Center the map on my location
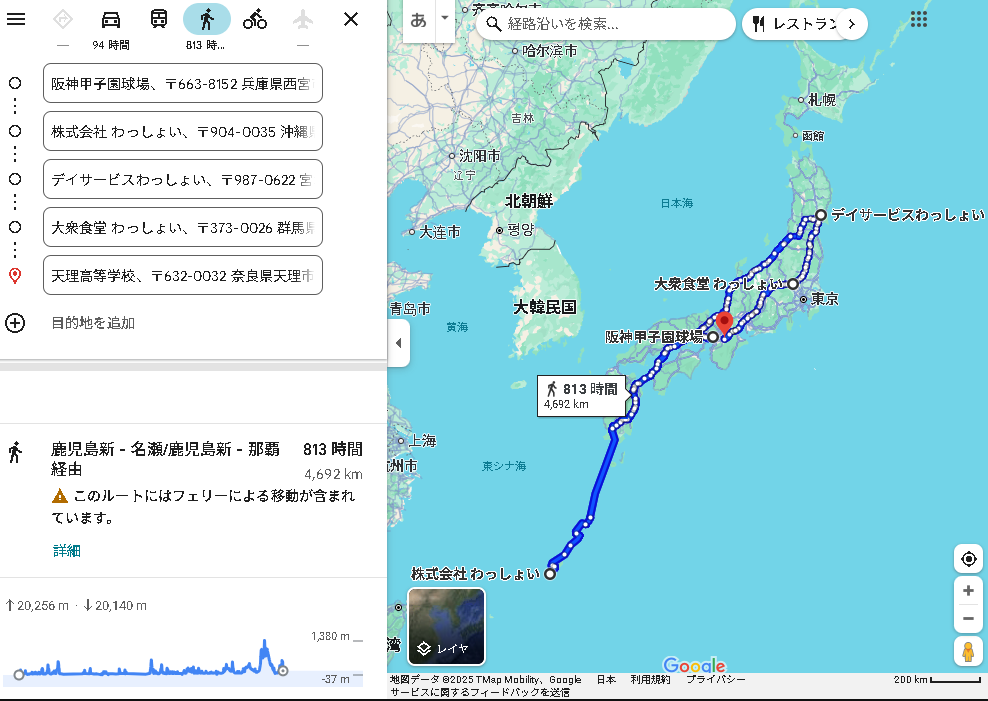Image resolution: width=988 pixels, height=701 pixels. coord(968,559)
